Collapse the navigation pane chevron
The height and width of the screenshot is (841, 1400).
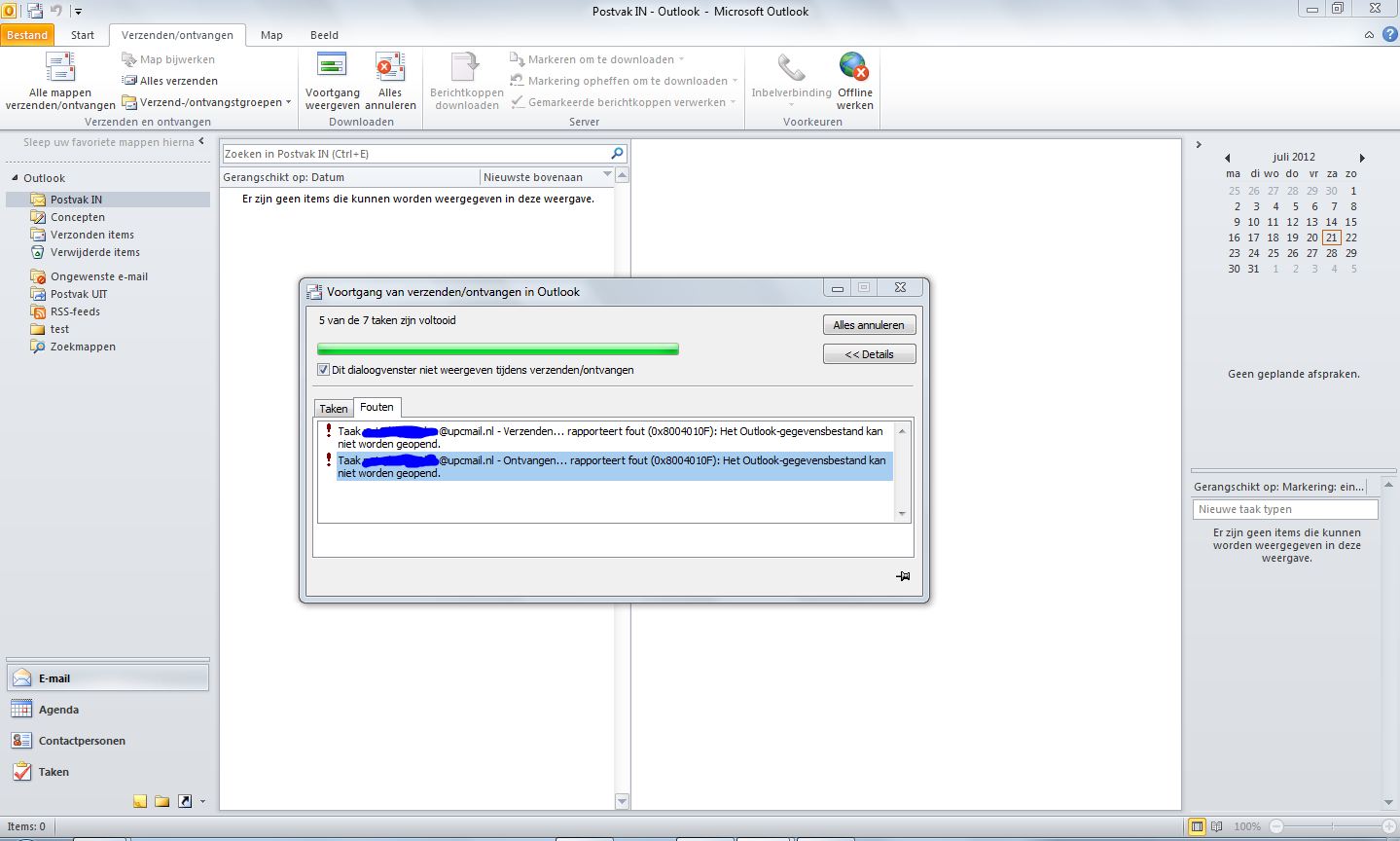[201, 141]
